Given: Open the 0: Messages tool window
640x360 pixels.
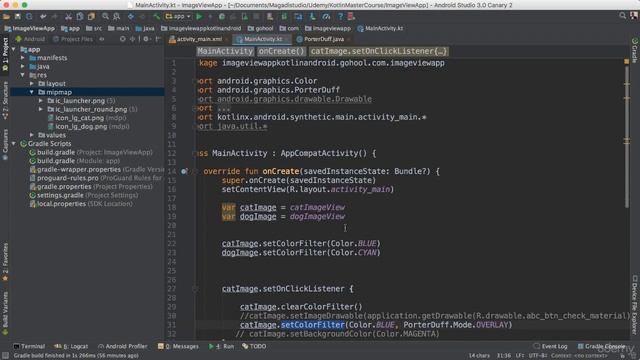Looking at the screenshot, I should pyautogui.click(x=178, y=347).
